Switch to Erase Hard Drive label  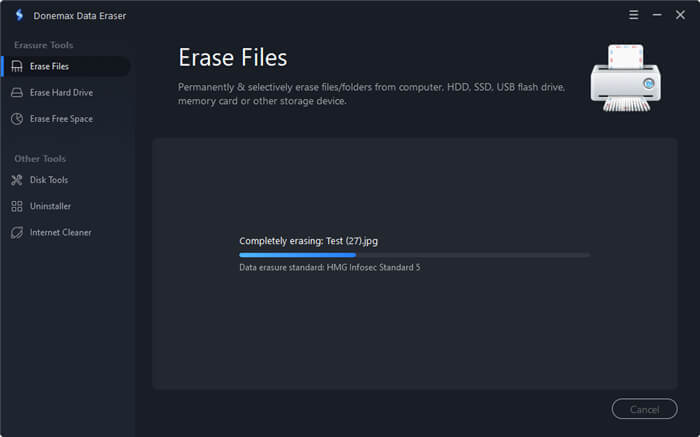pyautogui.click(x=62, y=92)
